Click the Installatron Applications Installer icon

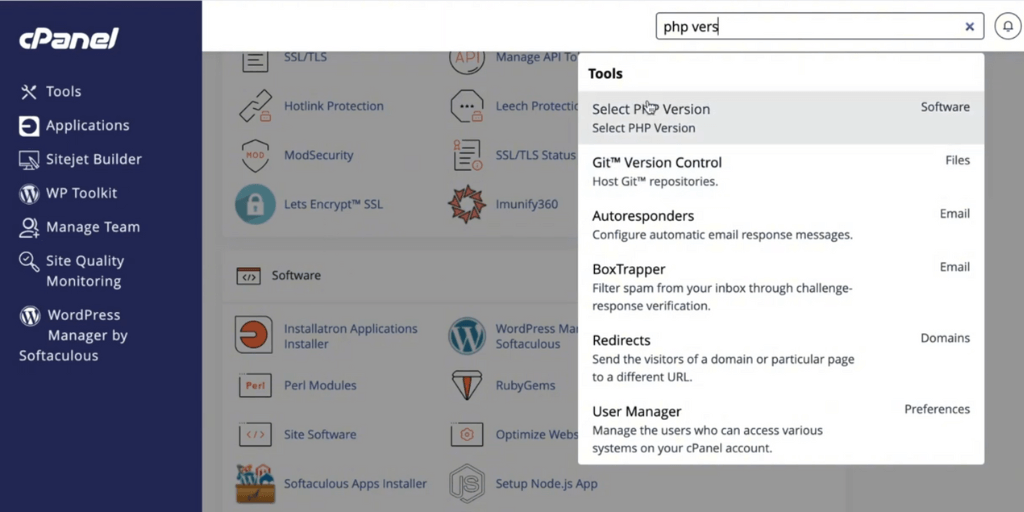pos(253,336)
